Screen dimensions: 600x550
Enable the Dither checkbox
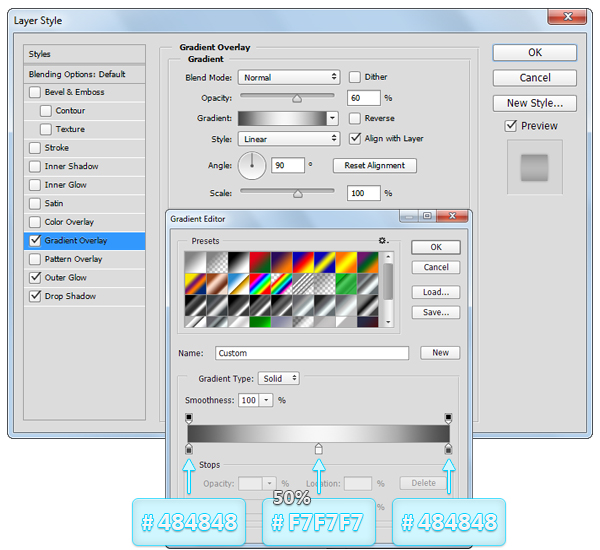click(355, 77)
